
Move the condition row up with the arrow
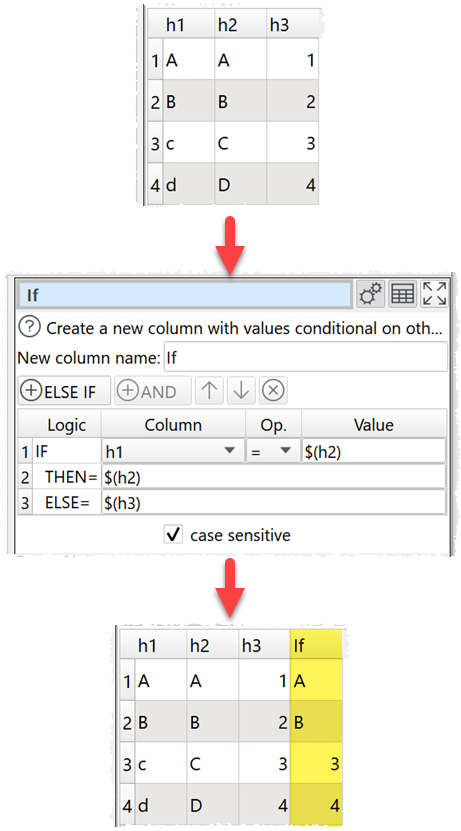pos(209,391)
